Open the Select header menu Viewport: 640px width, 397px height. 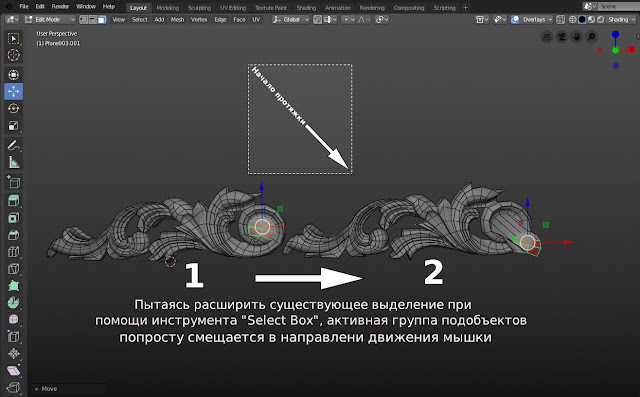(140, 19)
